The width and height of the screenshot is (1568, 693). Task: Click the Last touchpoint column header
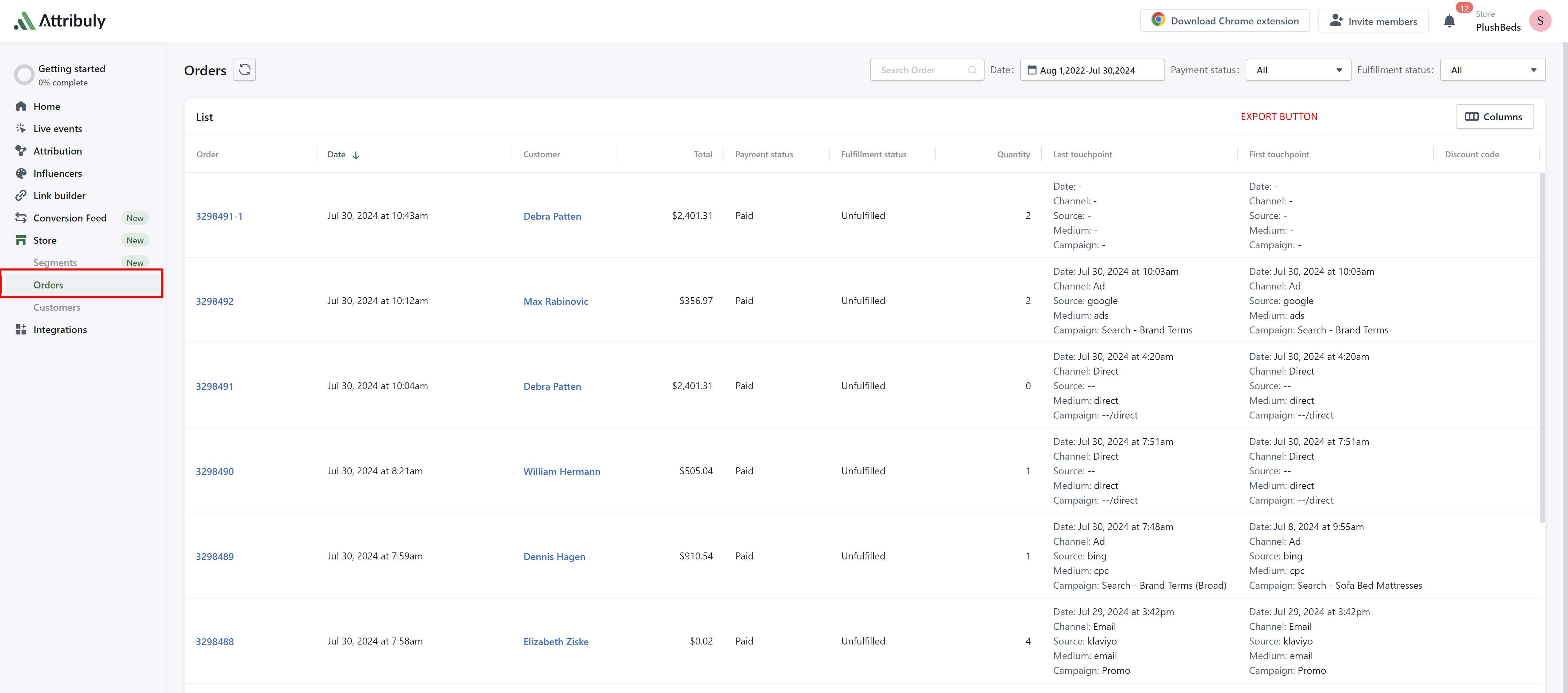coord(1082,155)
